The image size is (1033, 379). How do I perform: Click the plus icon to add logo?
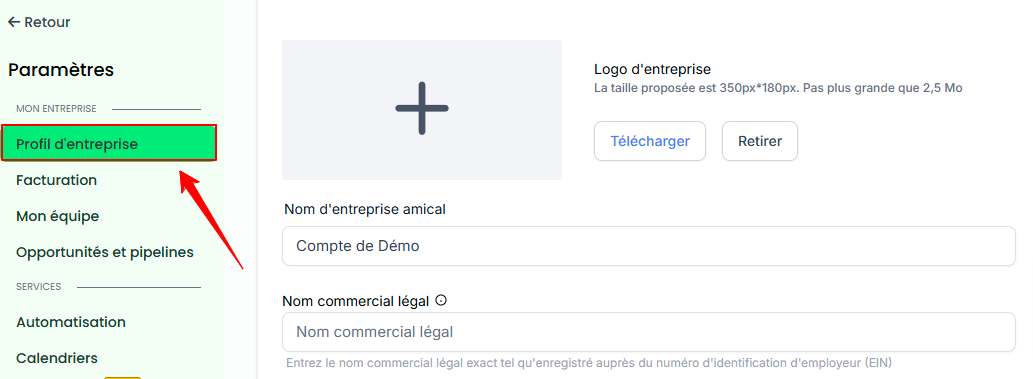(x=422, y=109)
